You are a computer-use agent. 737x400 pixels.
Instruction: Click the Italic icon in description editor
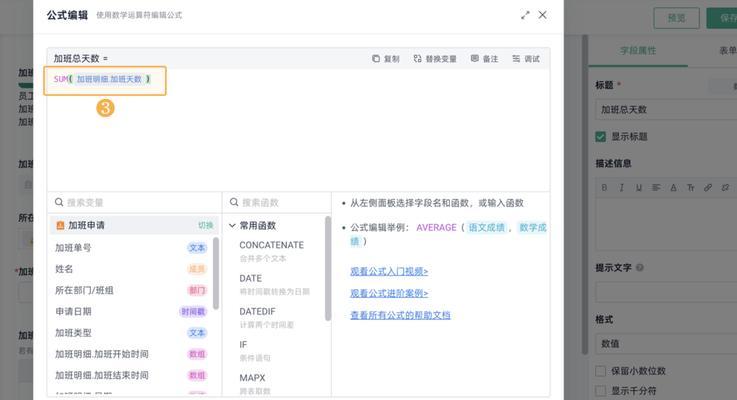point(621,188)
